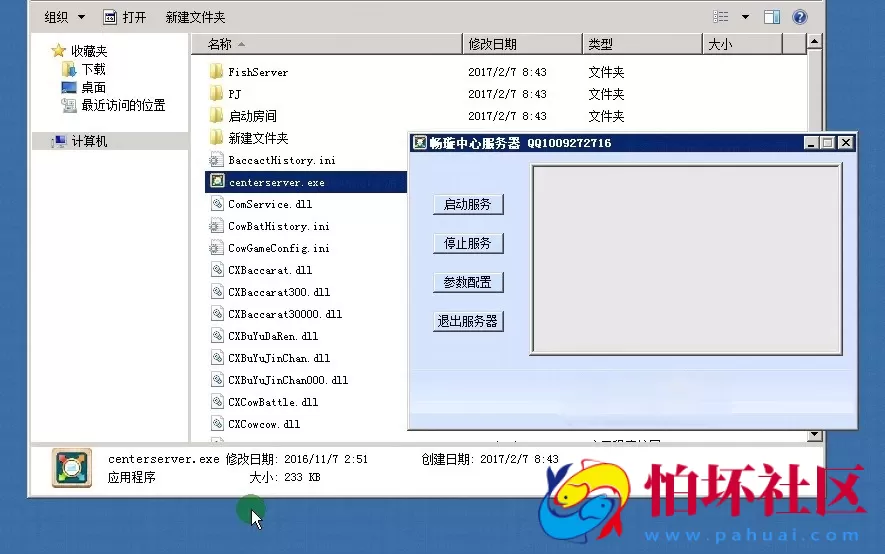885x554 pixels.
Task: Click the centerserver.exe details pane icon
Action: pyautogui.click(x=72, y=468)
